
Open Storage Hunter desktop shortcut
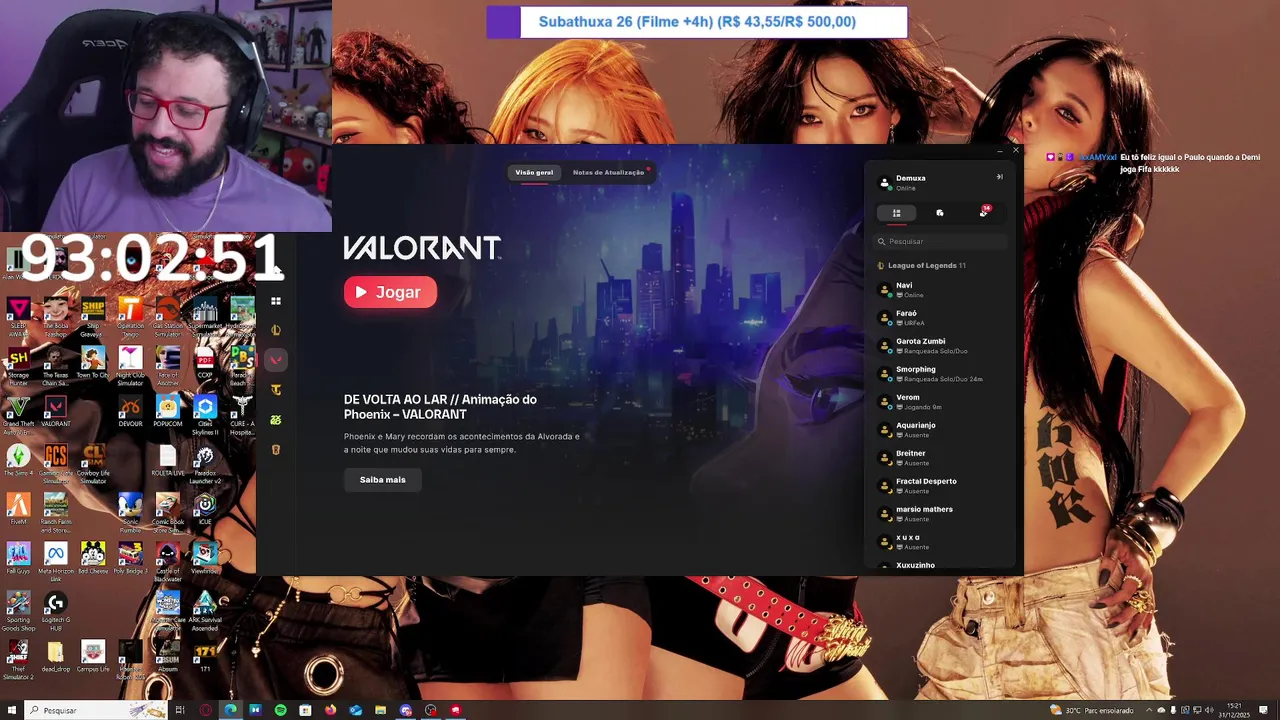[18, 368]
